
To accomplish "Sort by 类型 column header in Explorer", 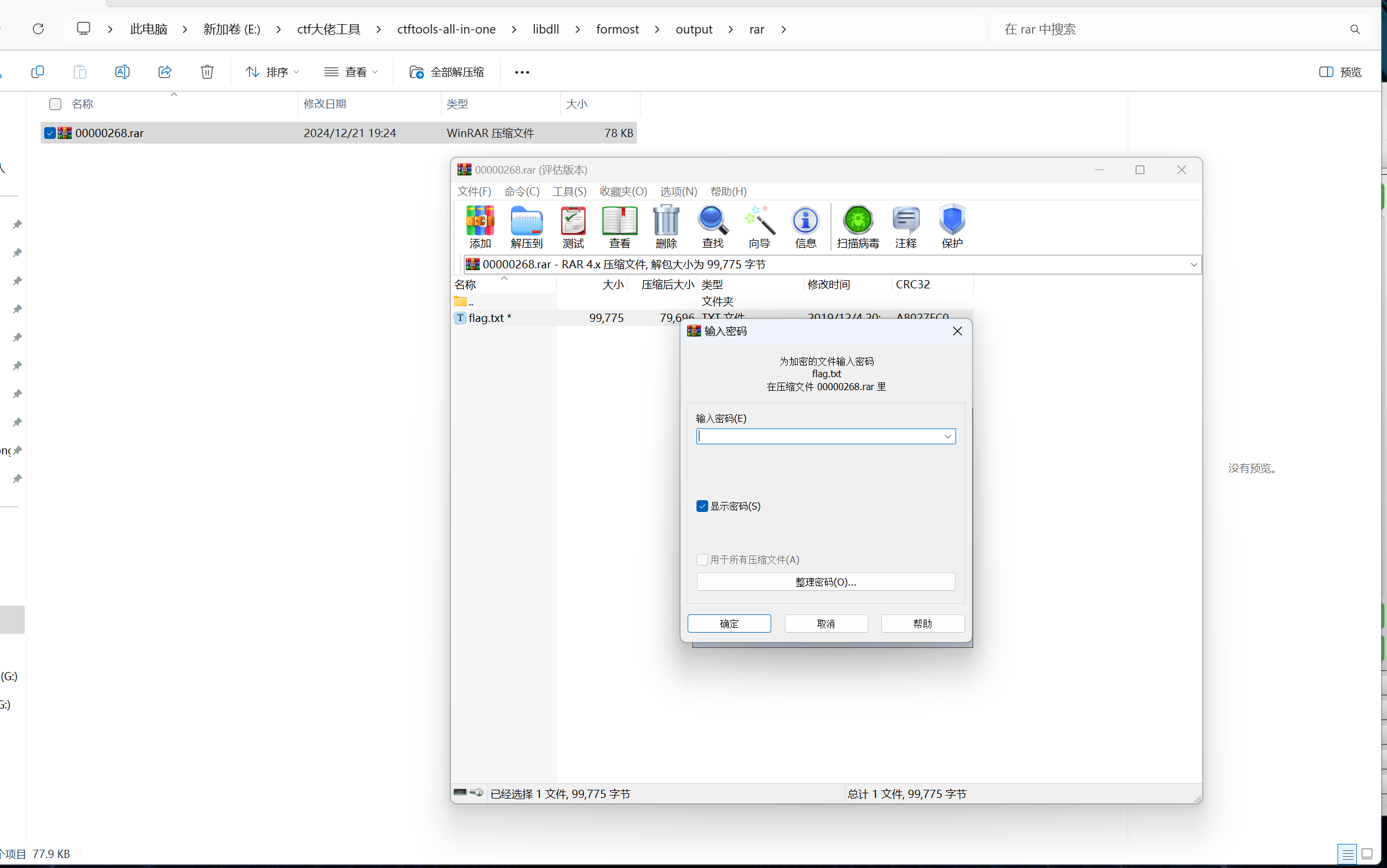I will 500,104.
